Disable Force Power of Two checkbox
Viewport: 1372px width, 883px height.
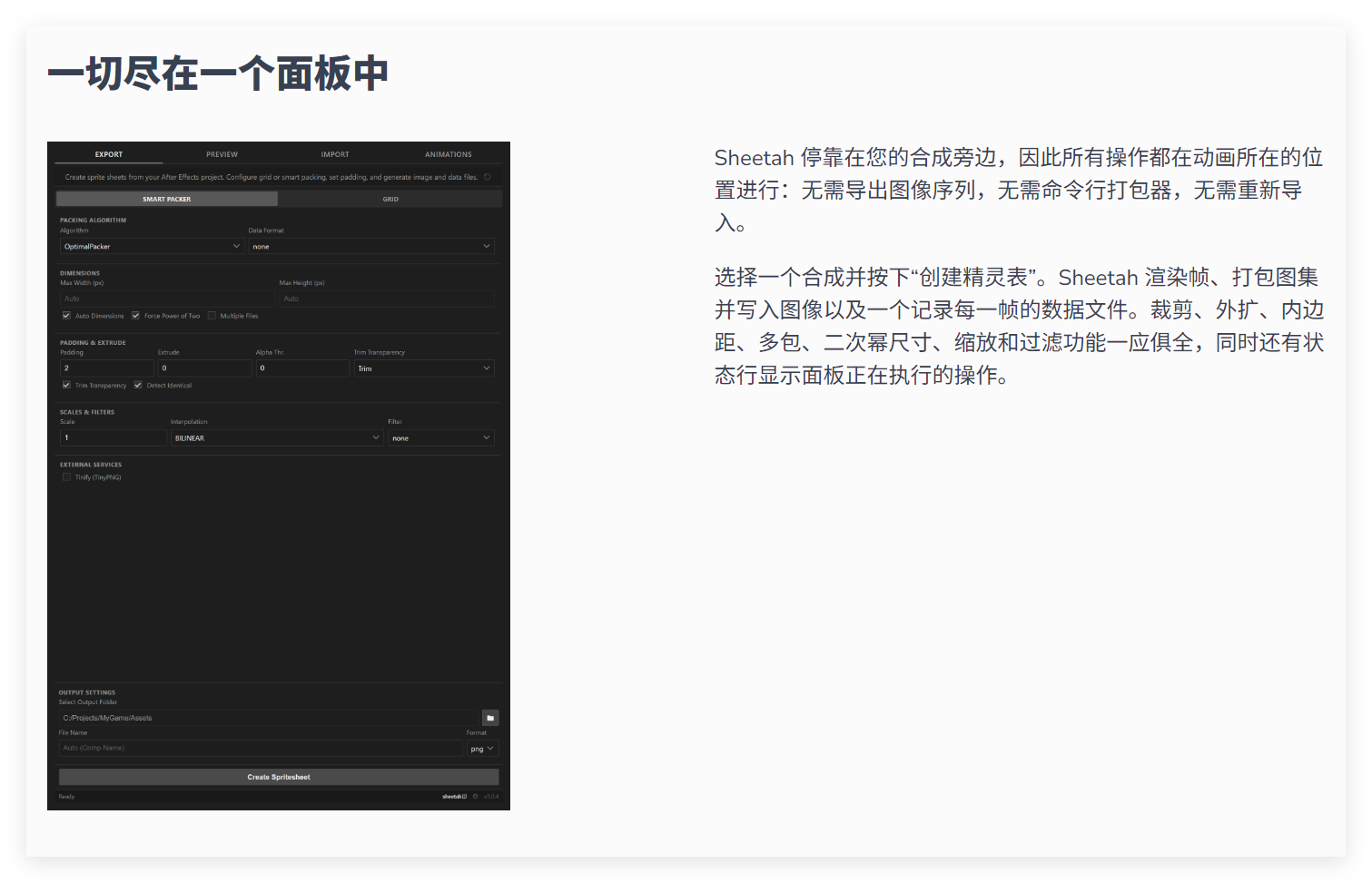point(135,316)
